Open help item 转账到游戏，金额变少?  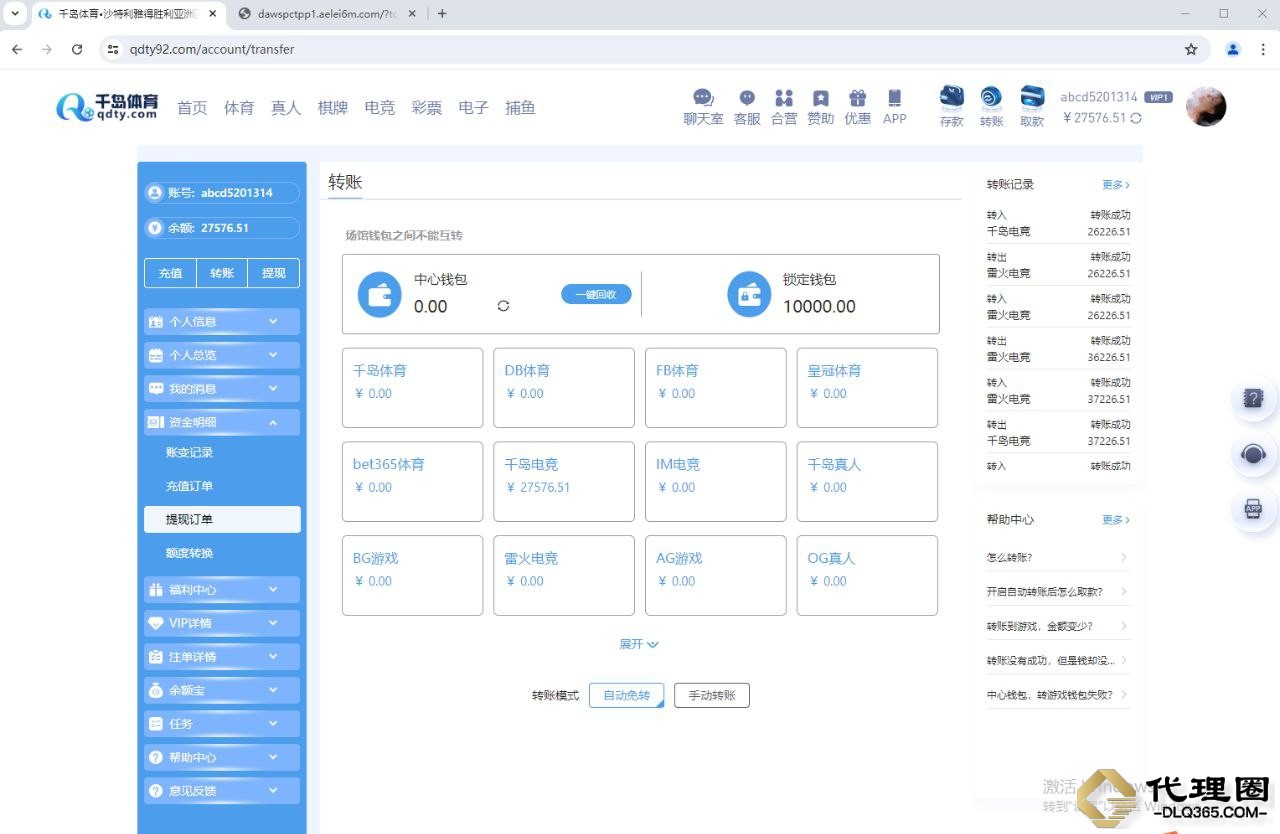[x=1058, y=626]
